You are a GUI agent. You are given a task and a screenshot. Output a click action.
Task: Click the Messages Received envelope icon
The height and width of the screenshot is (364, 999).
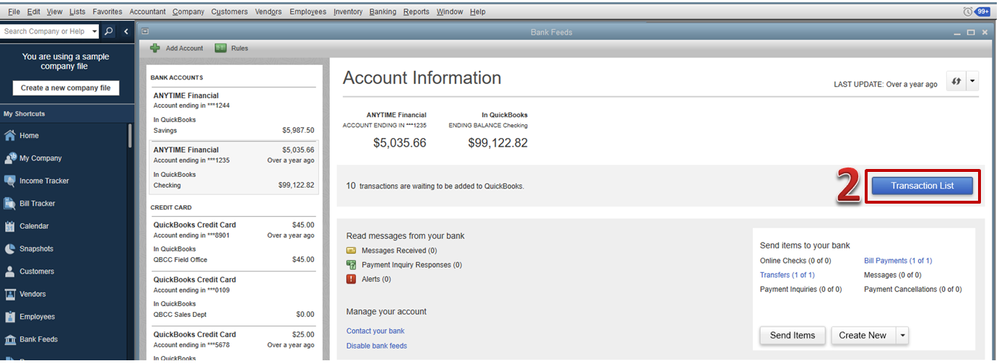pyautogui.click(x=351, y=251)
